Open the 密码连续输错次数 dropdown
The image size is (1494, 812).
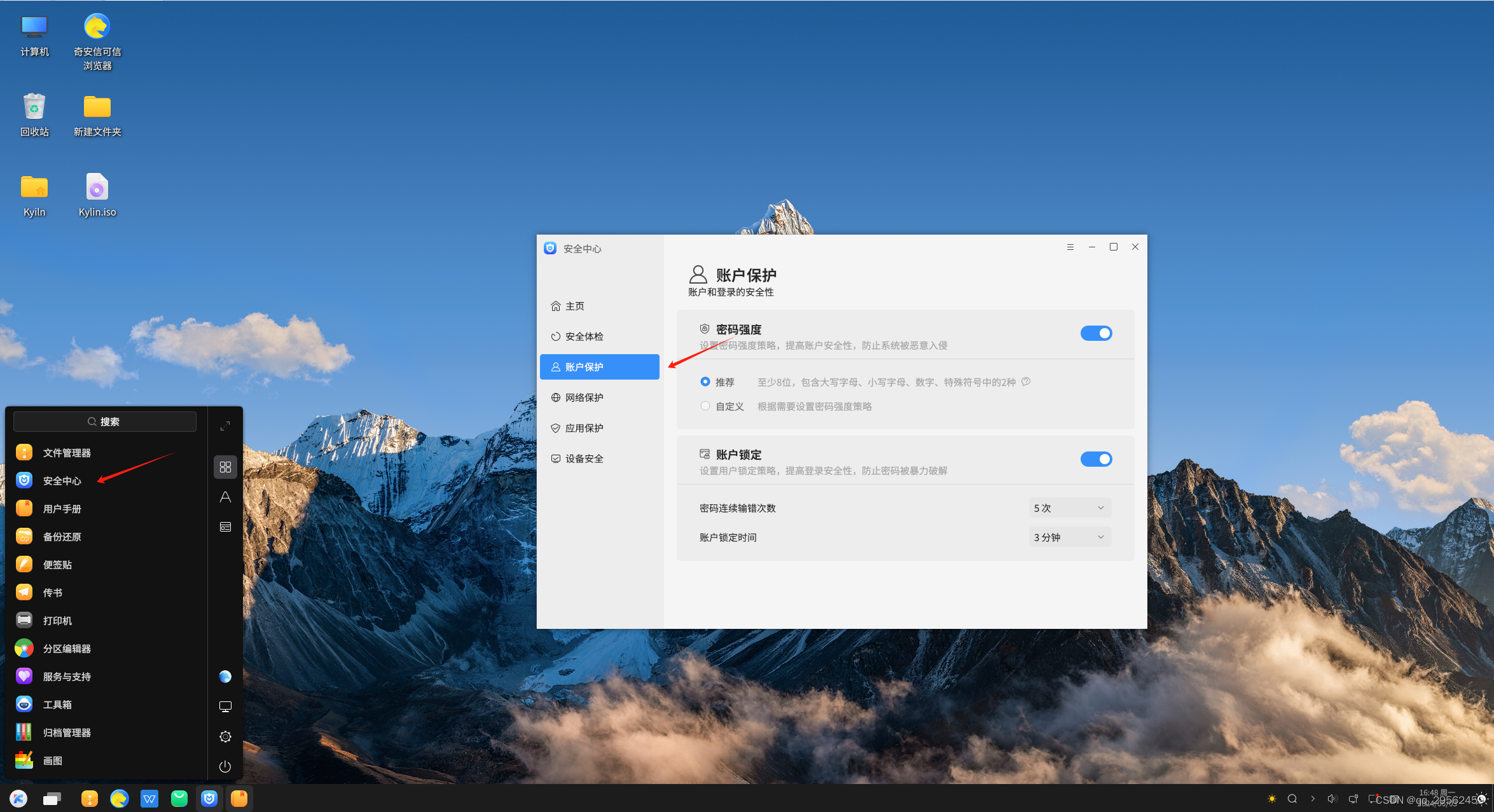pos(1070,508)
